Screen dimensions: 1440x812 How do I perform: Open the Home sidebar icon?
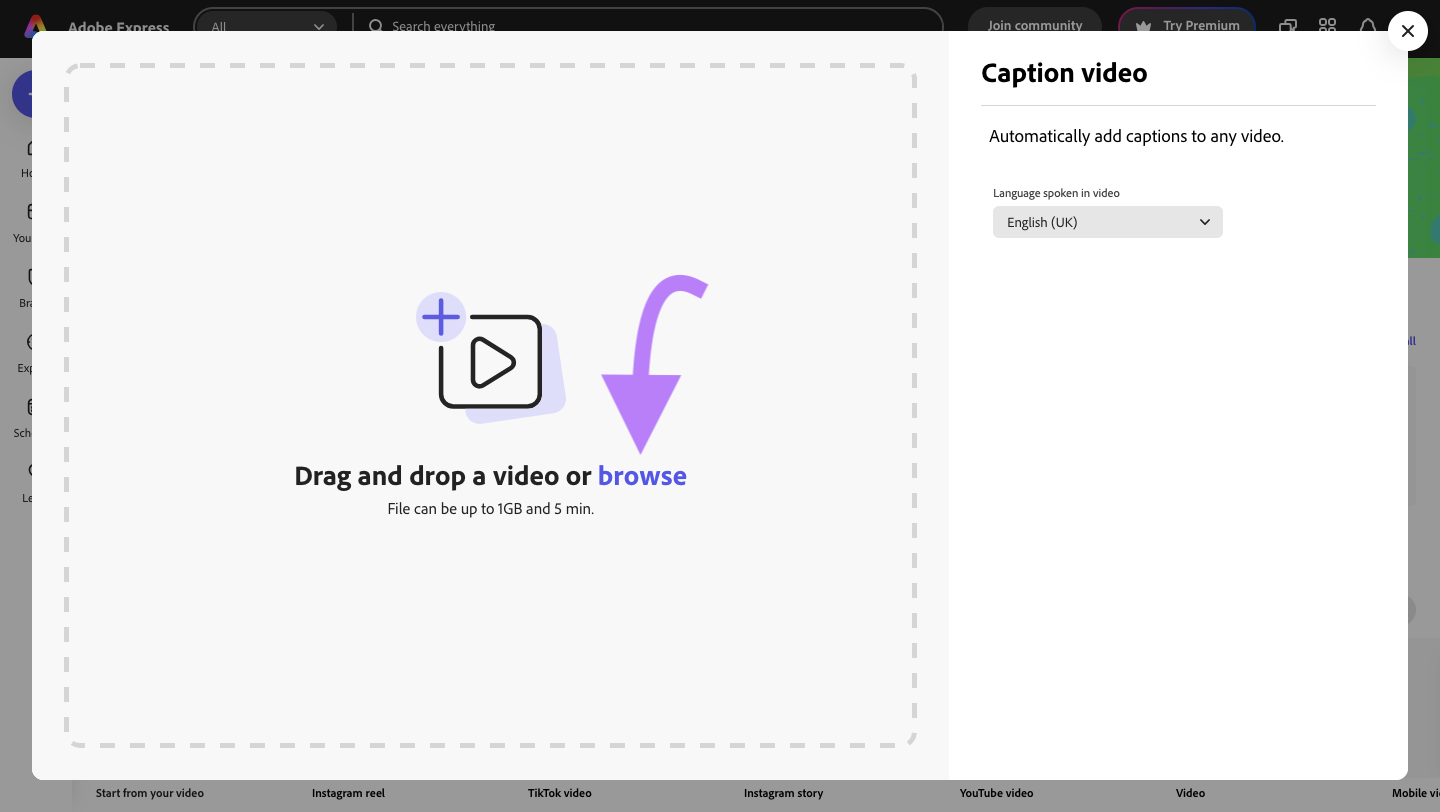(31, 156)
